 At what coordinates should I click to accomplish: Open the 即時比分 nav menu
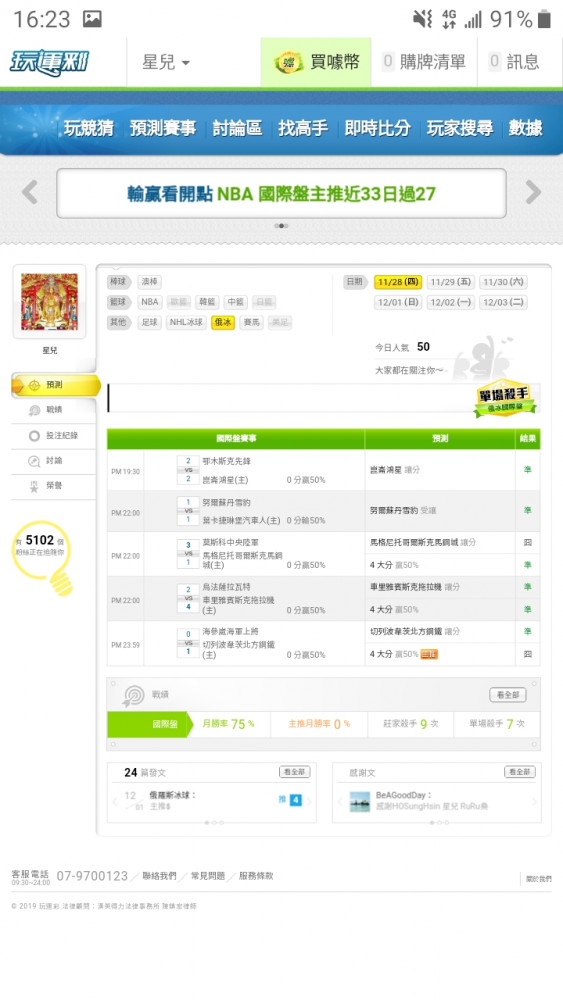click(377, 128)
